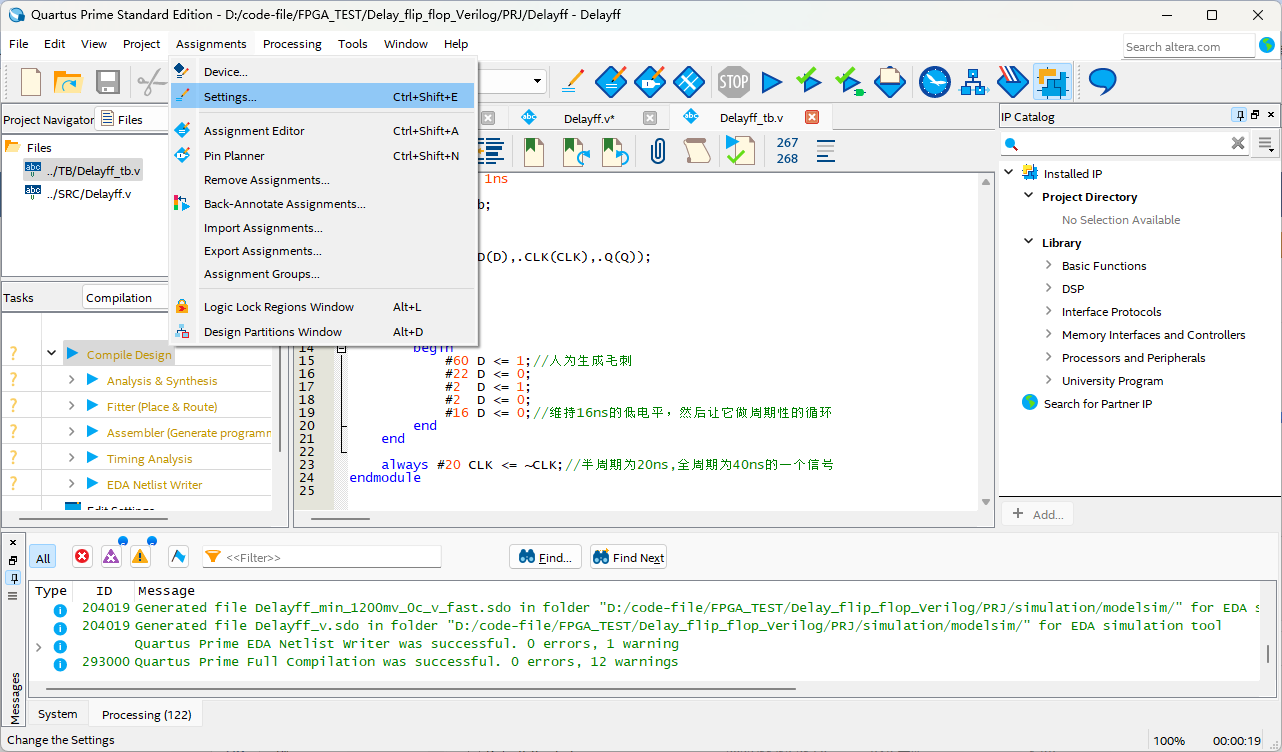This screenshot has width=1282, height=752.
Task: Click the pin icon on Messages panel
Action: click(13, 578)
